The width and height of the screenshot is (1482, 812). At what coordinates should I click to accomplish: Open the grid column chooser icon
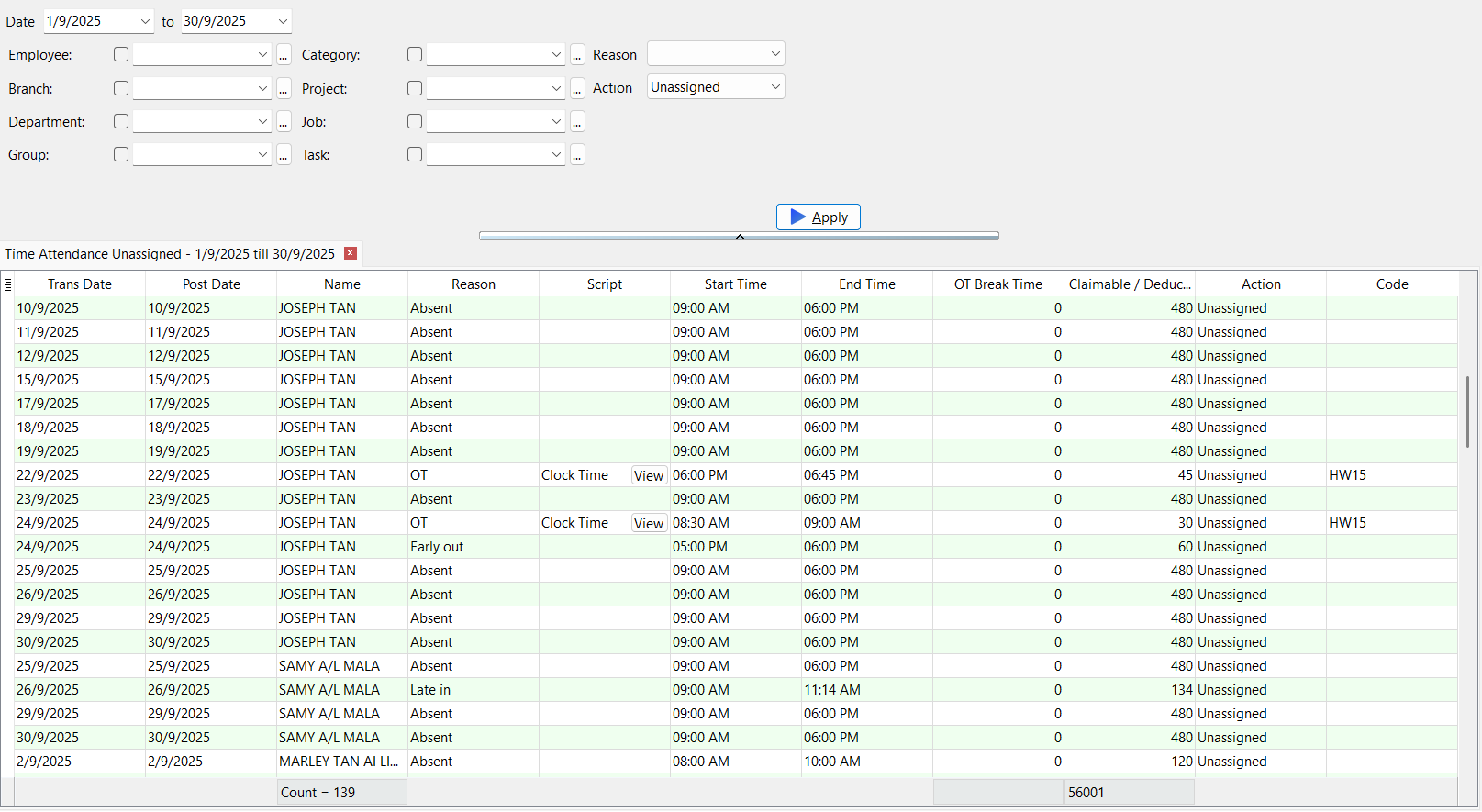pos(7,284)
